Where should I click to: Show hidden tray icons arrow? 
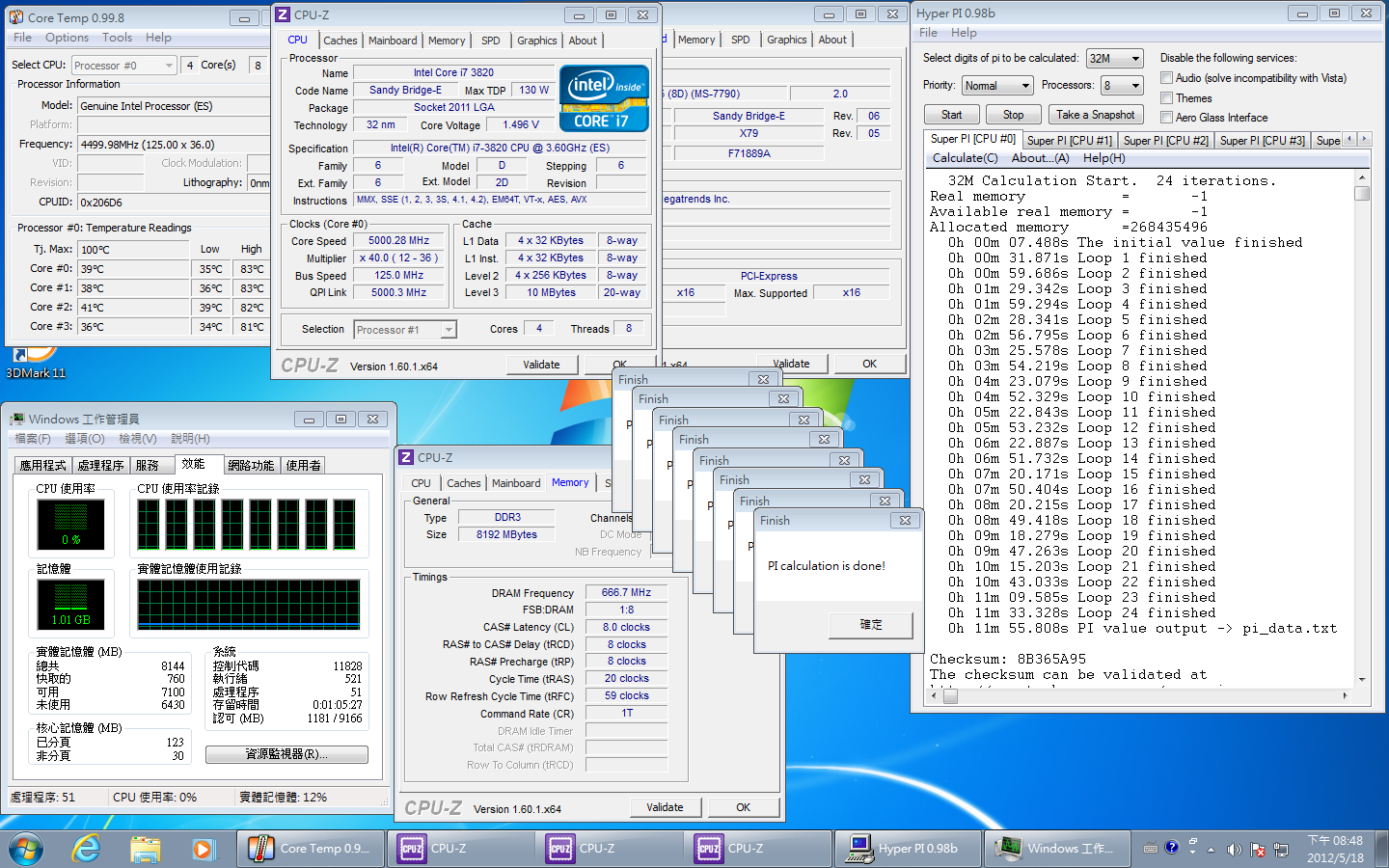1212,850
